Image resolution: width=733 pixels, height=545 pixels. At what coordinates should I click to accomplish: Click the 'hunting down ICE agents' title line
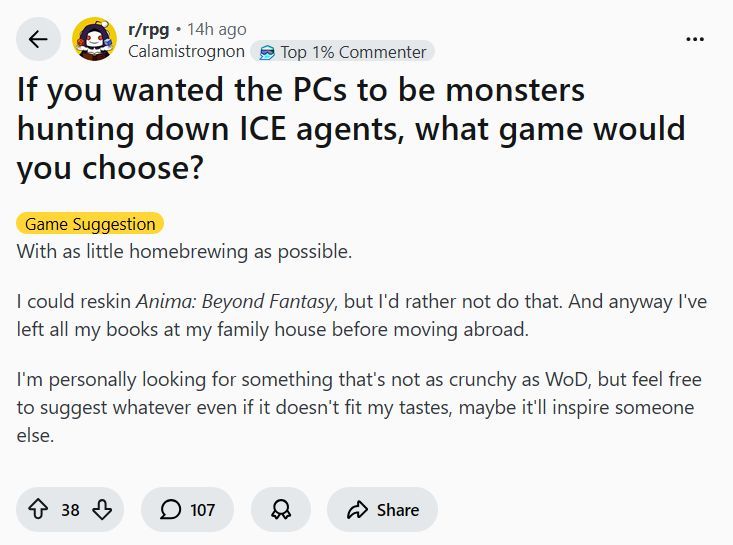pos(350,129)
